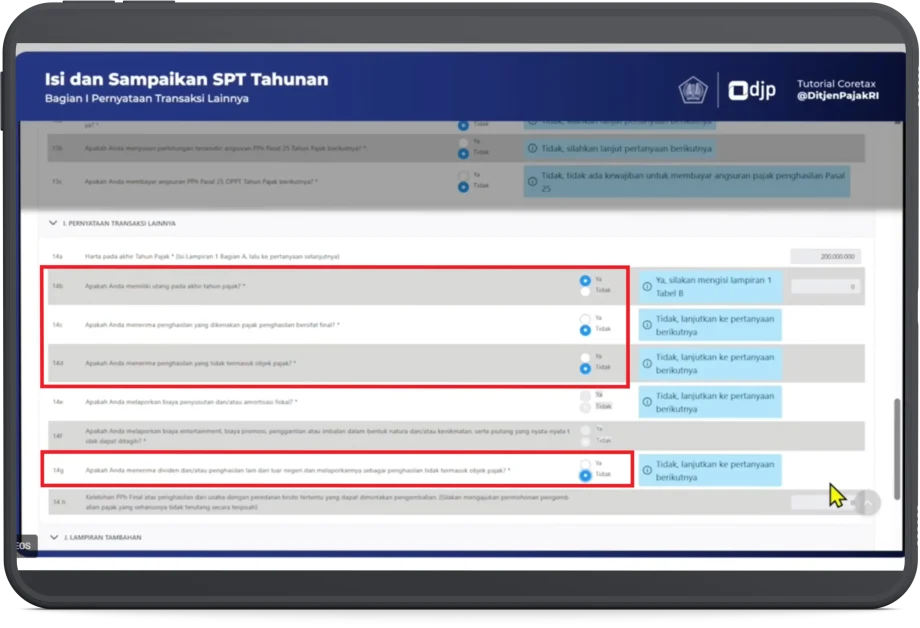Expand the Lampiran Tambahan section
This screenshot has height=628, width=920.
(x=53, y=537)
